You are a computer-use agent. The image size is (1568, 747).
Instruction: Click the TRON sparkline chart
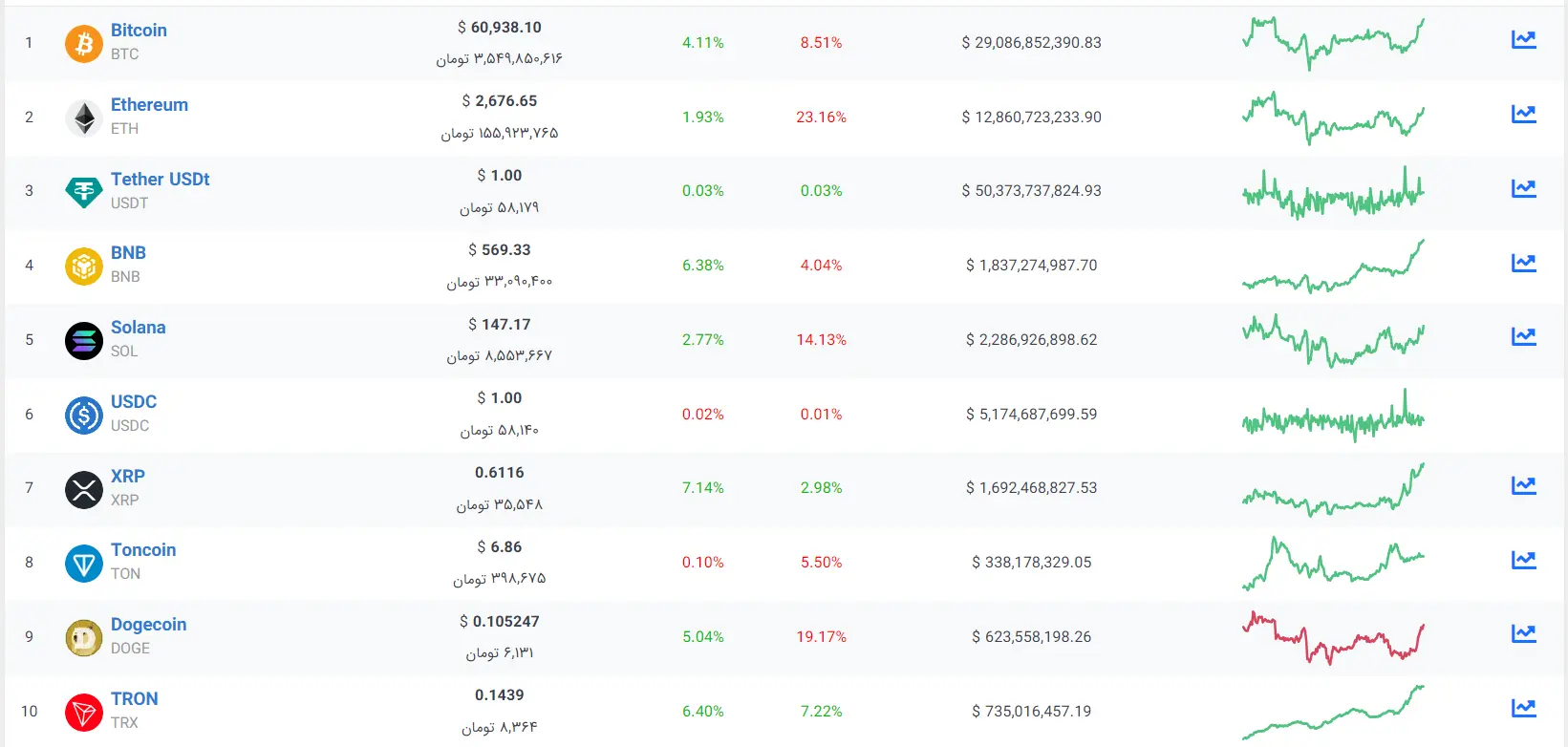(x=1333, y=713)
